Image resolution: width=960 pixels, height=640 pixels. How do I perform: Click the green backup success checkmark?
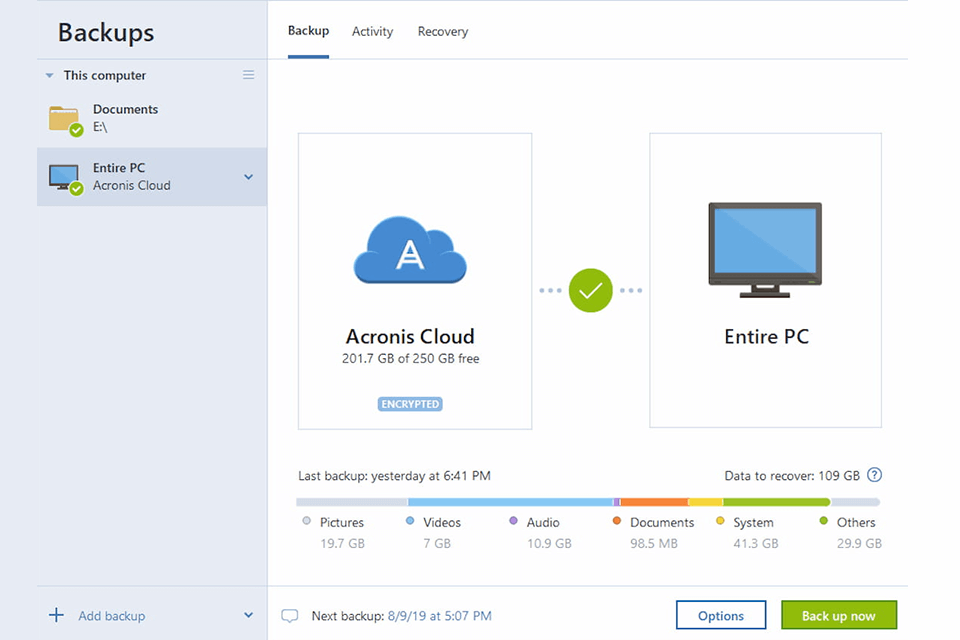pyautogui.click(x=590, y=290)
